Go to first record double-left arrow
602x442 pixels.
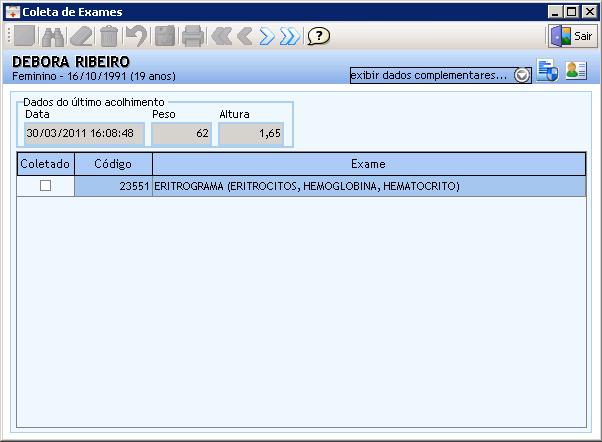pos(222,36)
